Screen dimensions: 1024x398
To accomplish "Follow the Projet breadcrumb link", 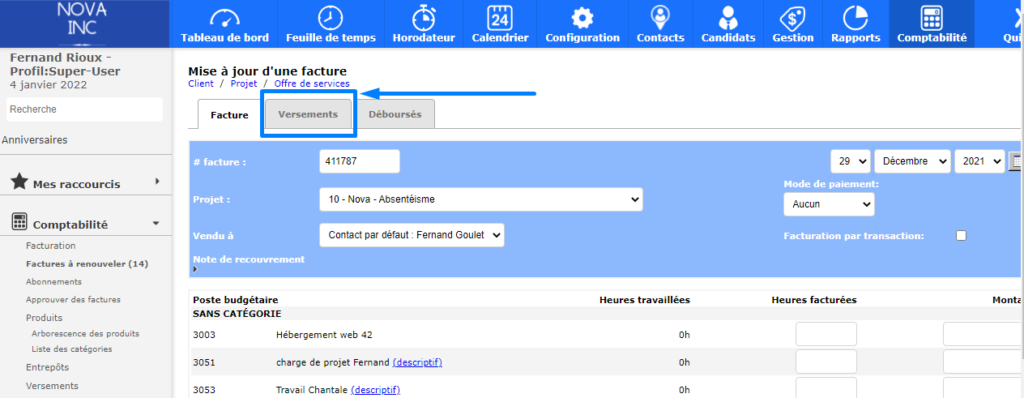I will (x=244, y=84).
